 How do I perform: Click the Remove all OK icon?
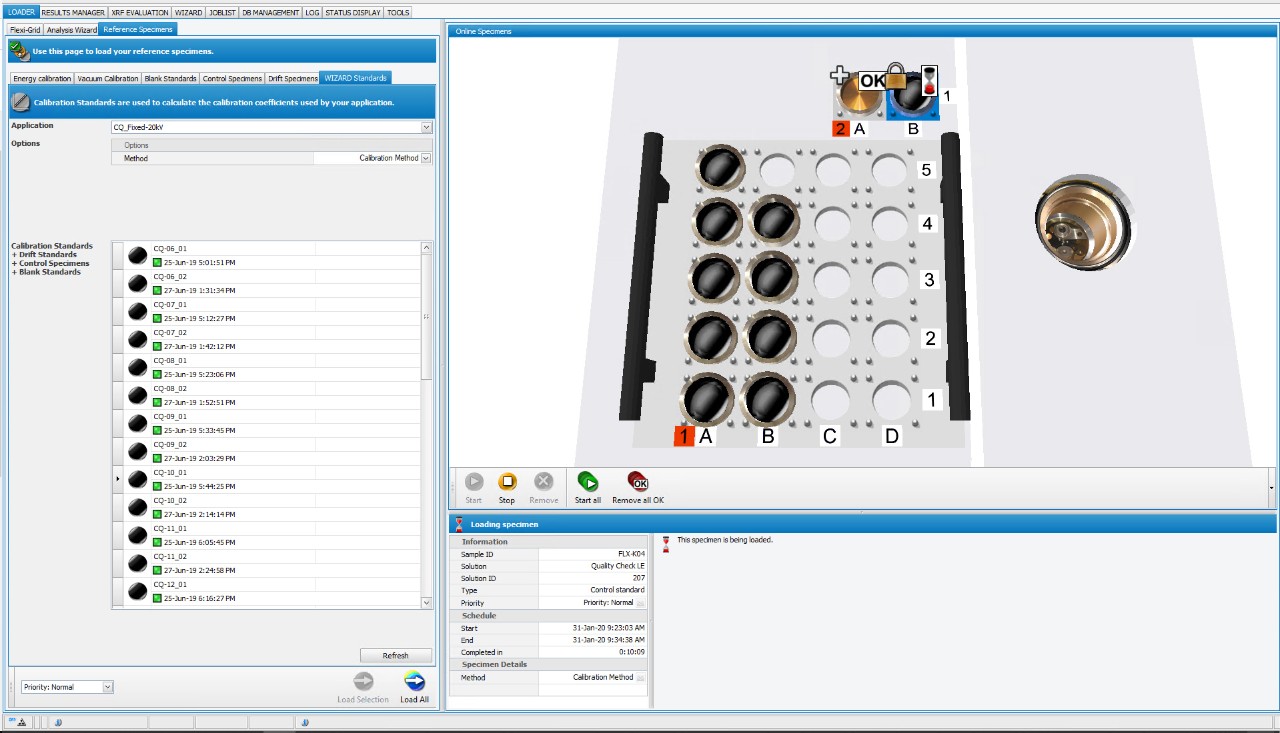tap(637, 483)
